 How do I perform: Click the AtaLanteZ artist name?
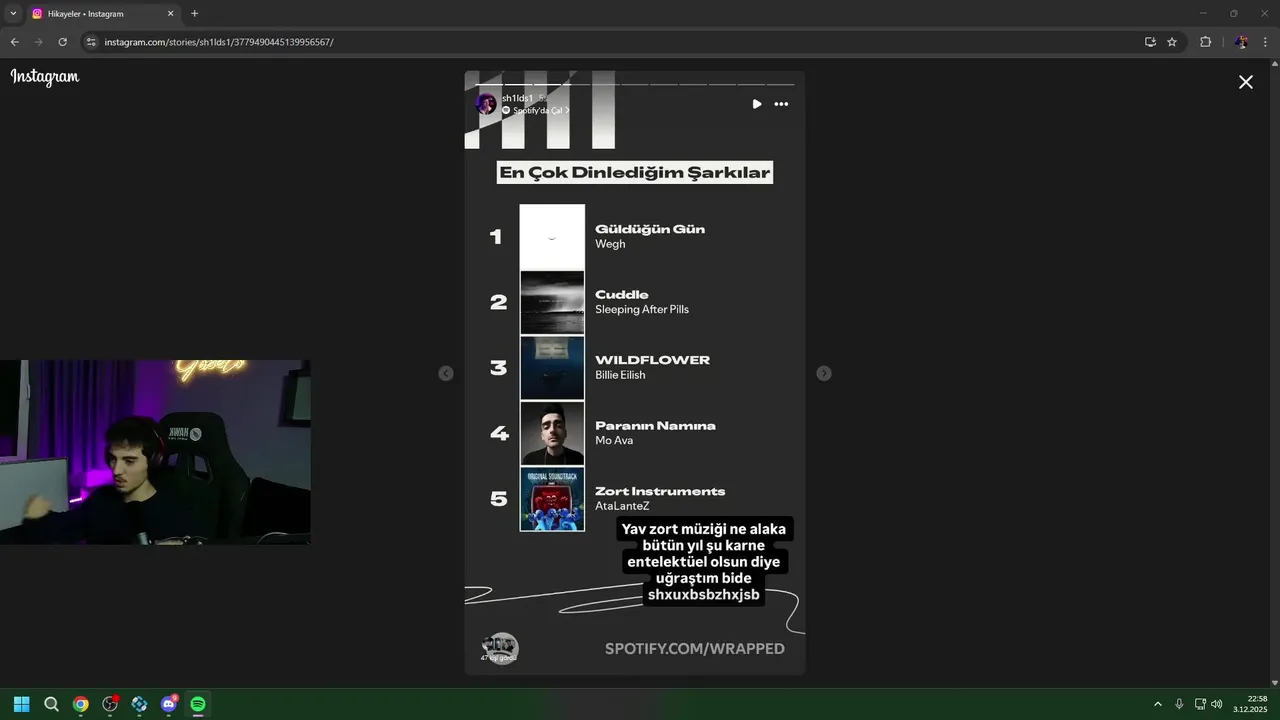[x=622, y=506]
